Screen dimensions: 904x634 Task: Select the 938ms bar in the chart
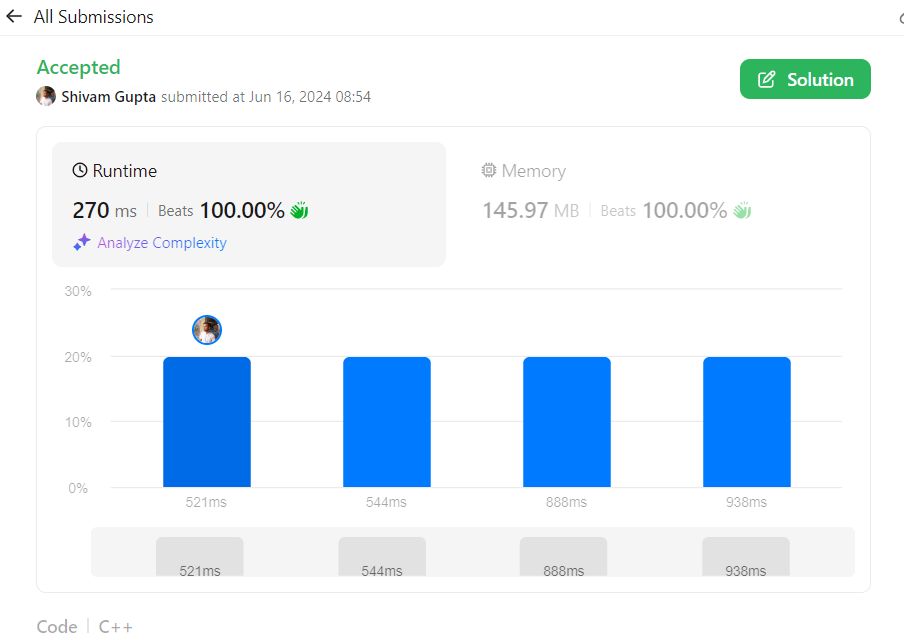click(x=747, y=422)
